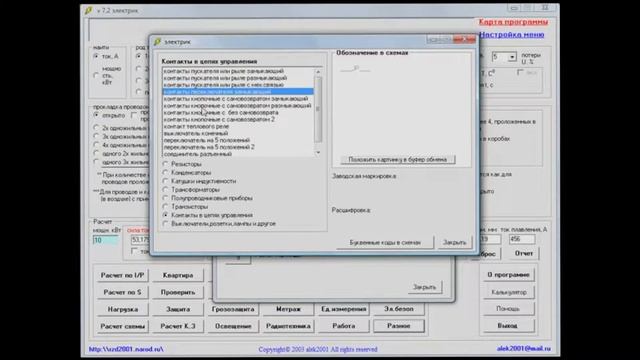The width and height of the screenshot is (640, 360).
Task: Click 'Нагрузка' button
Action: click(122, 309)
